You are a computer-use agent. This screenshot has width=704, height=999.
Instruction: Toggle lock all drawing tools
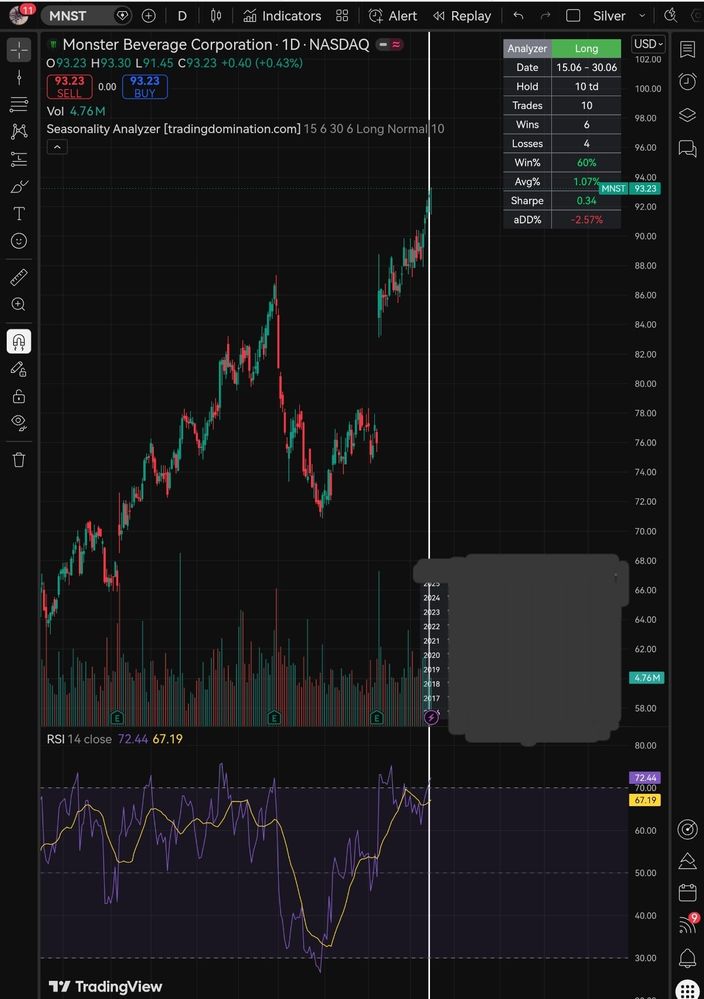pyautogui.click(x=19, y=396)
